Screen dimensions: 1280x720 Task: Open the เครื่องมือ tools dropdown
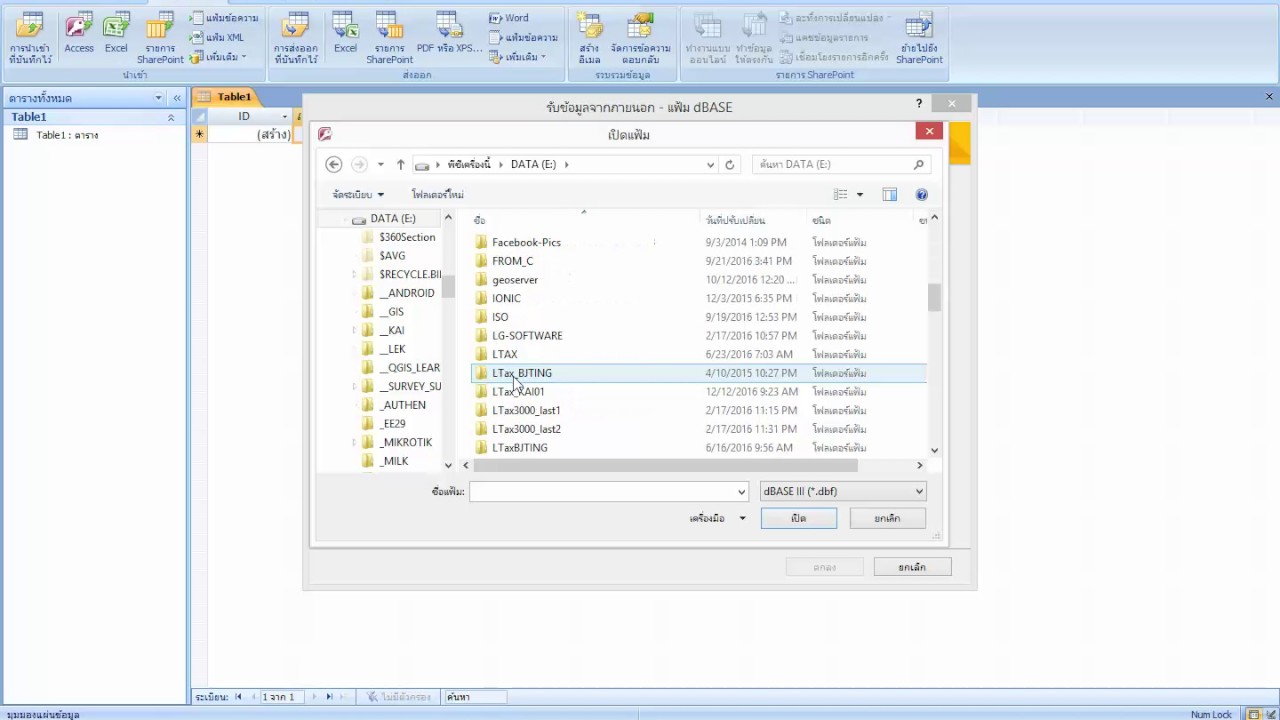[x=718, y=518]
